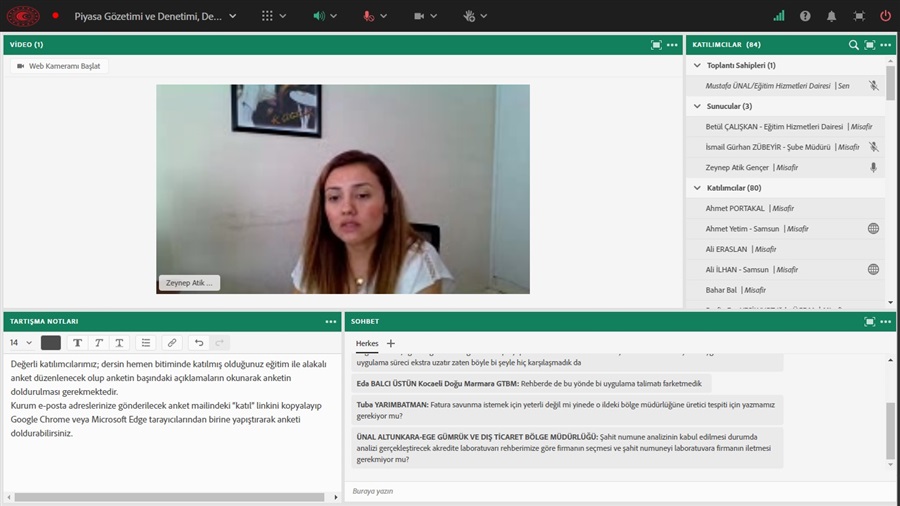Click the Buraya yazın chat input field

click(622, 491)
